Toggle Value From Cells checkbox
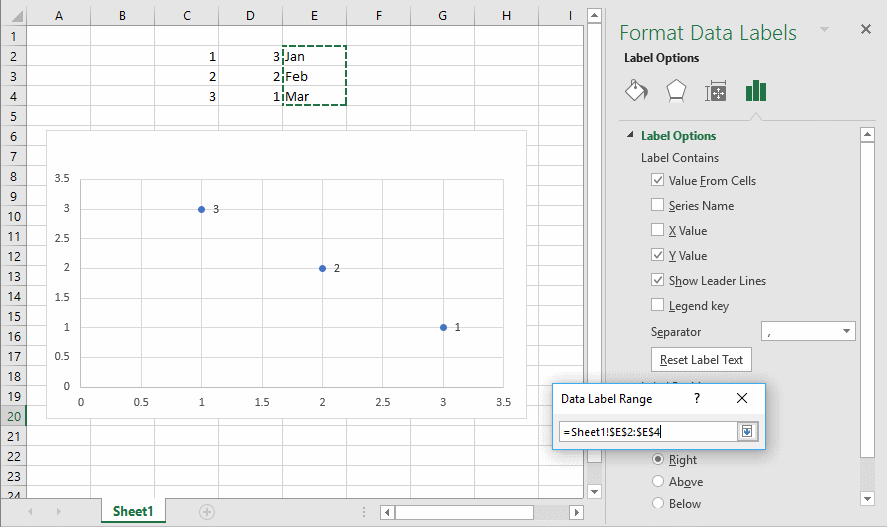This screenshot has height=527, width=887. (x=657, y=180)
